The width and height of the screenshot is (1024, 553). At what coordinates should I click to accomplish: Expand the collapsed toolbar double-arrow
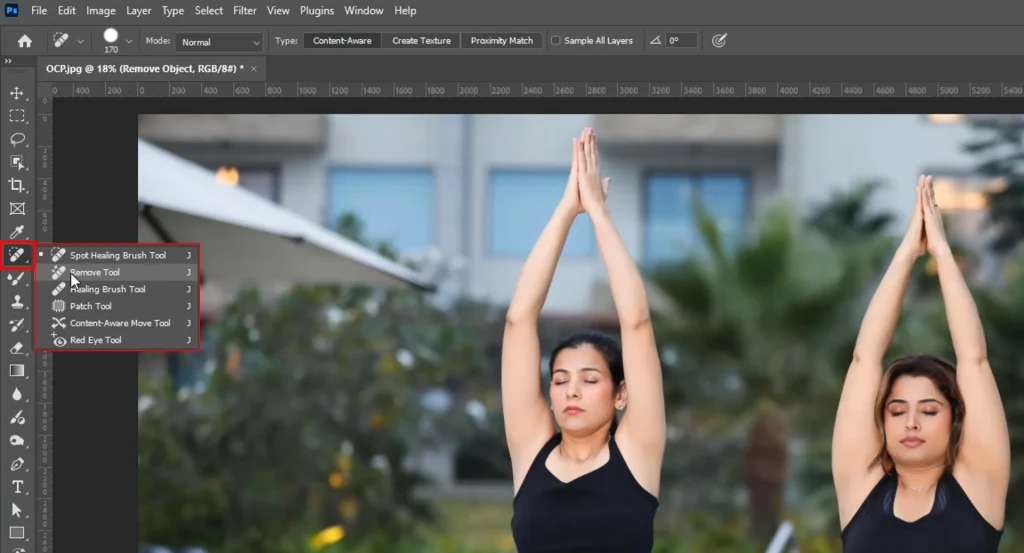point(8,61)
